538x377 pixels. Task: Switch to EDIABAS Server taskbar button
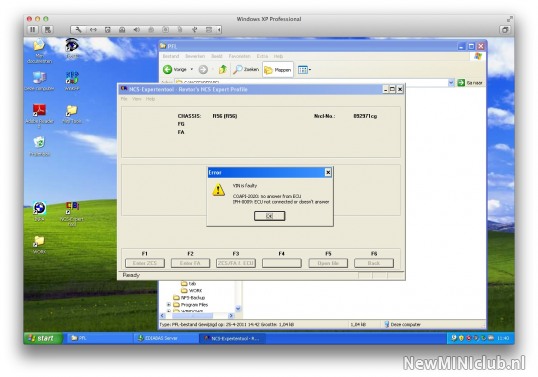[165, 338]
